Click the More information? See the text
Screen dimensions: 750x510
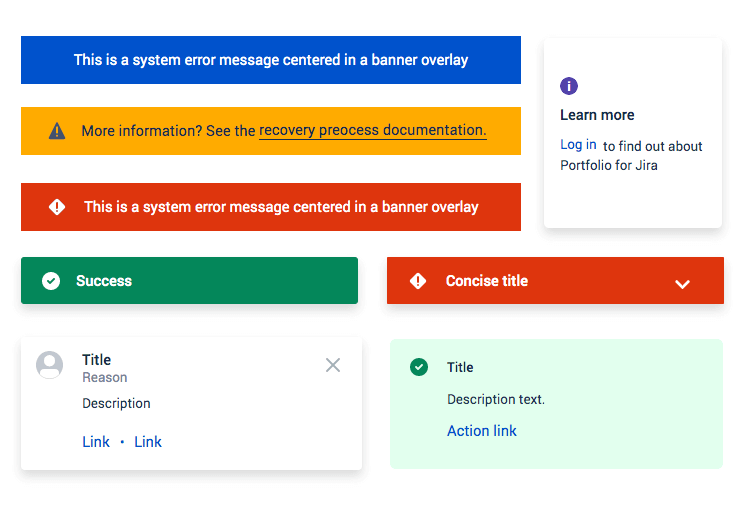[168, 131]
